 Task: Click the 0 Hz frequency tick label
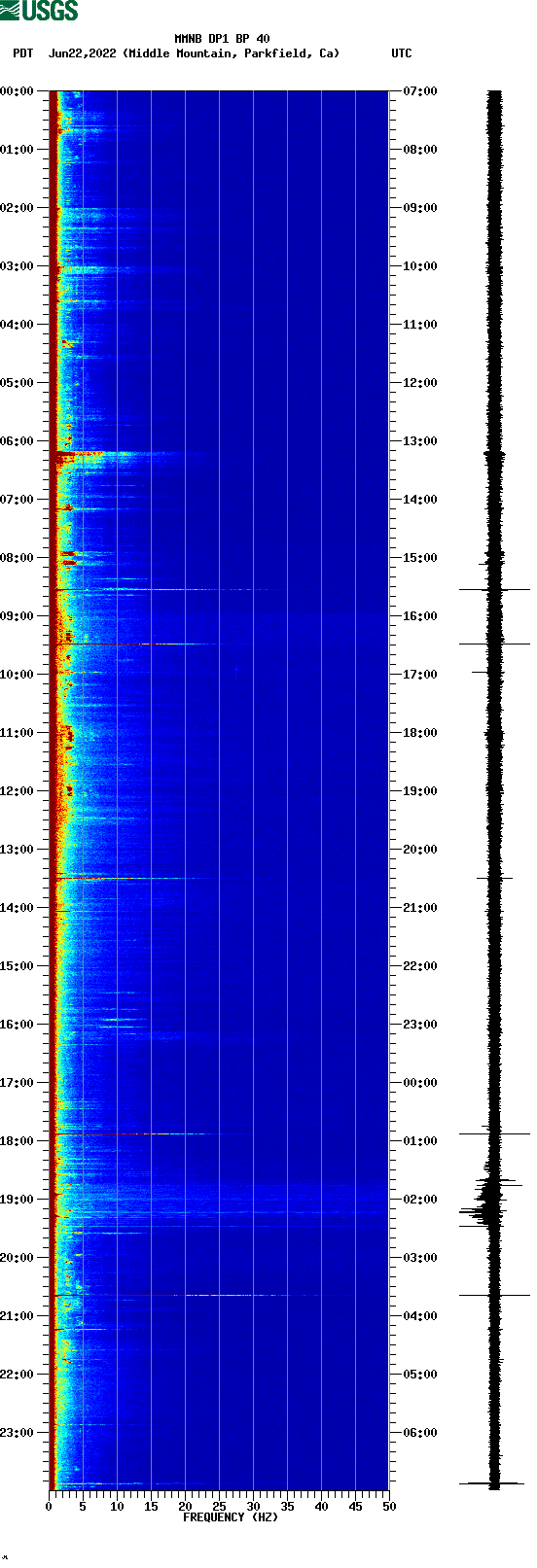click(49, 1507)
